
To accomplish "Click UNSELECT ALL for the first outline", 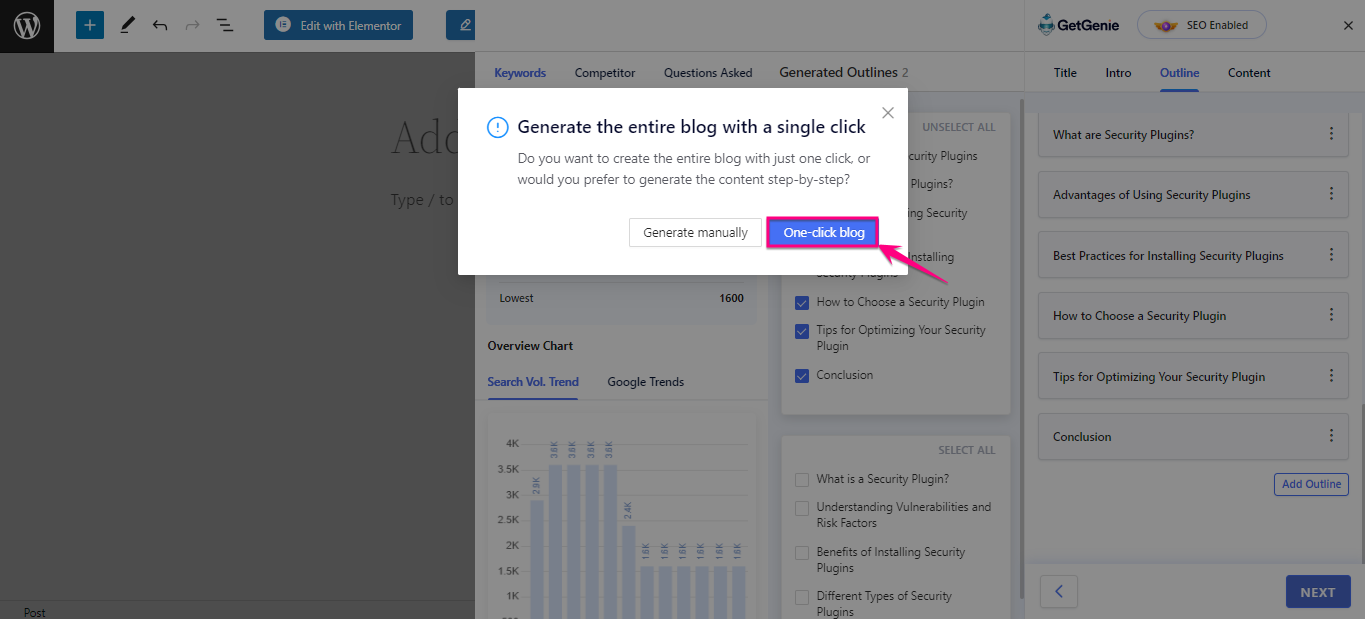I will tap(959, 127).
